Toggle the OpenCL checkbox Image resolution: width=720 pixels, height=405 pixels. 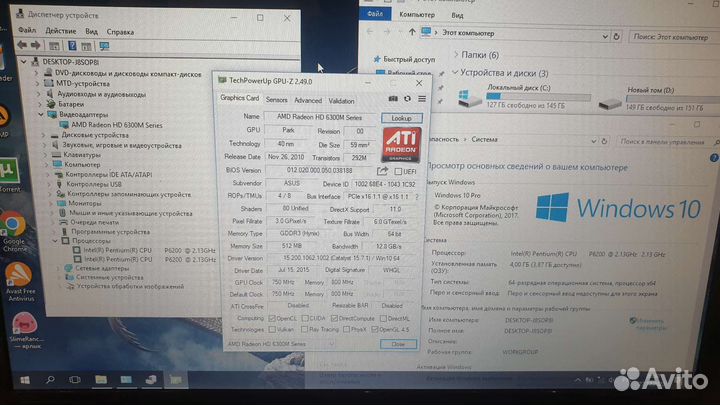coord(272,318)
